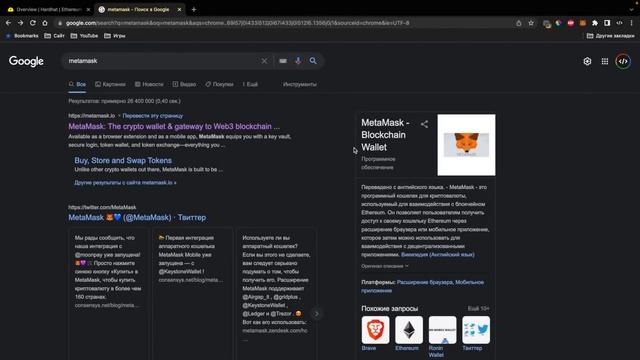Open Buy, Store and Swap Tokens link
The height and width of the screenshot is (360, 640).
[x=123, y=160]
